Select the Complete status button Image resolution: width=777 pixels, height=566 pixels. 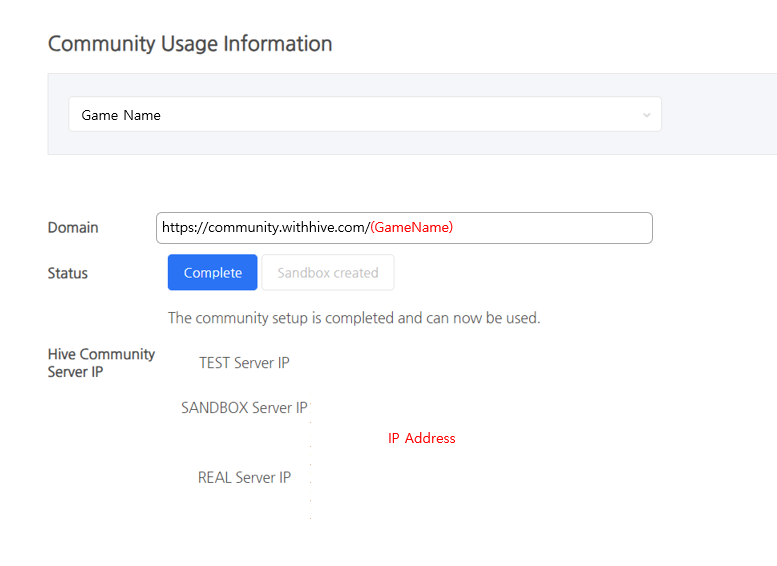click(x=213, y=272)
